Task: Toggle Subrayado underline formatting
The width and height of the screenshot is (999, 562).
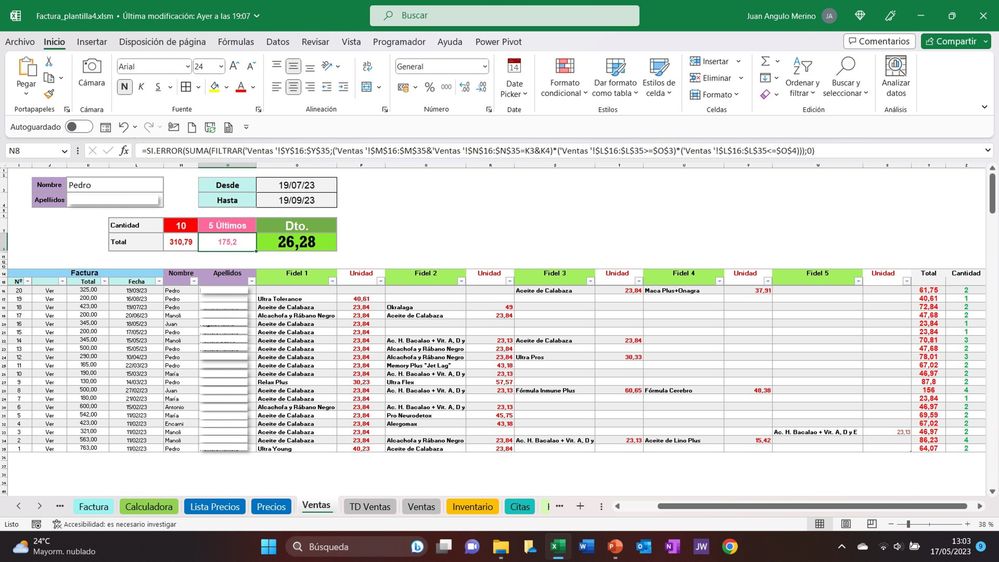Action: coord(158,87)
